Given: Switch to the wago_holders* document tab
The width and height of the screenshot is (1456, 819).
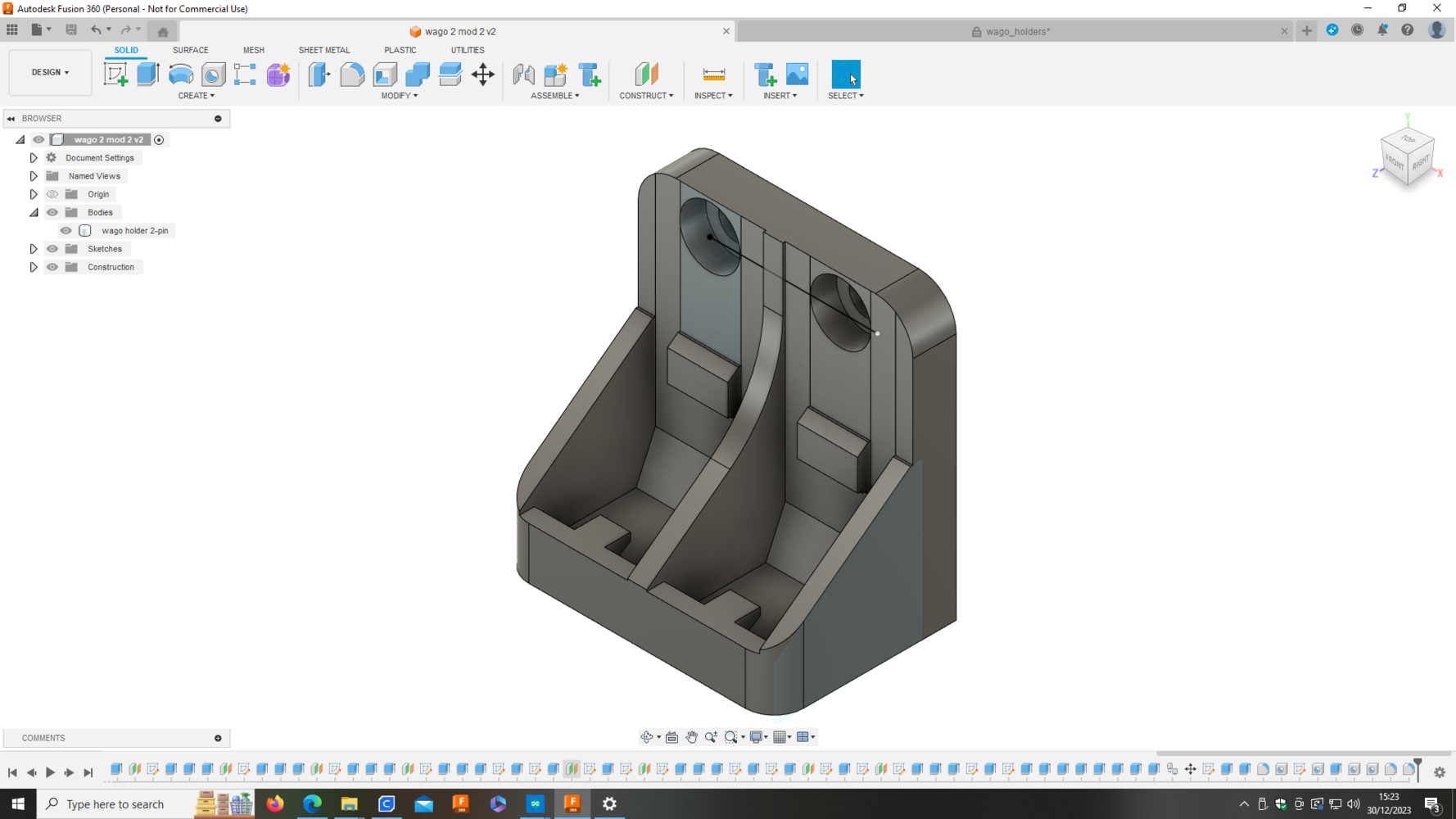Looking at the screenshot, I should click(x=1017, y=32).
